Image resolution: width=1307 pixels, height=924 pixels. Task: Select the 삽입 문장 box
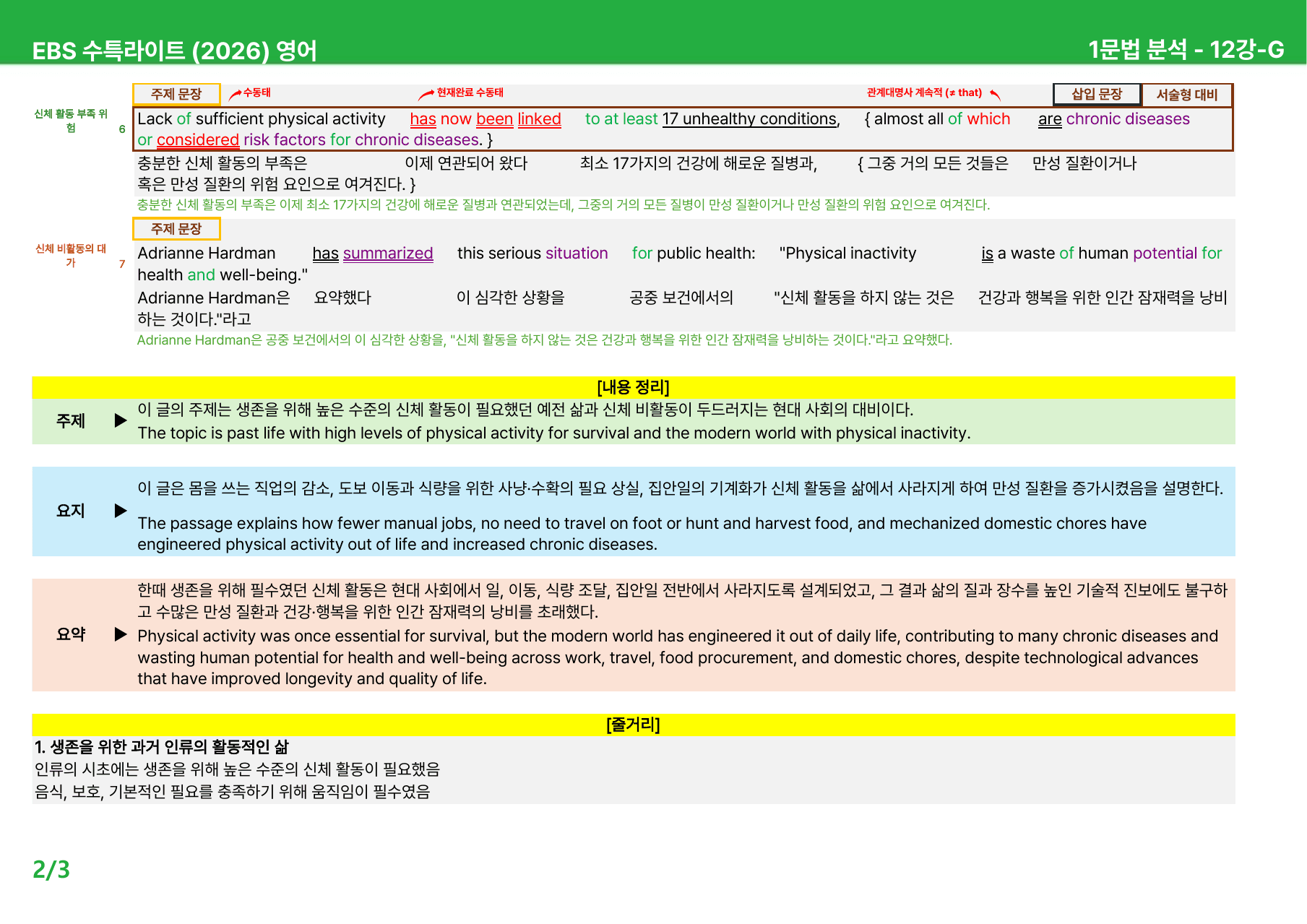[1097, 94]
